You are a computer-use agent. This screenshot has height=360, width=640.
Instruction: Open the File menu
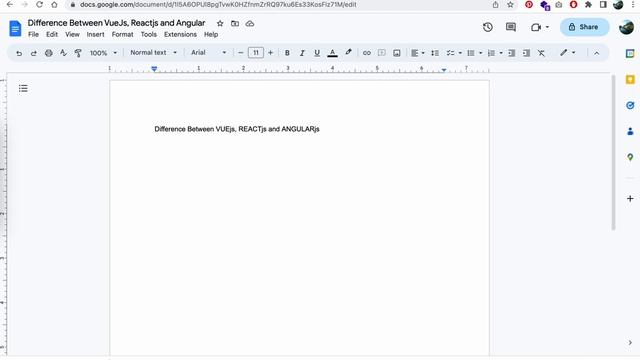pos(33,35)
